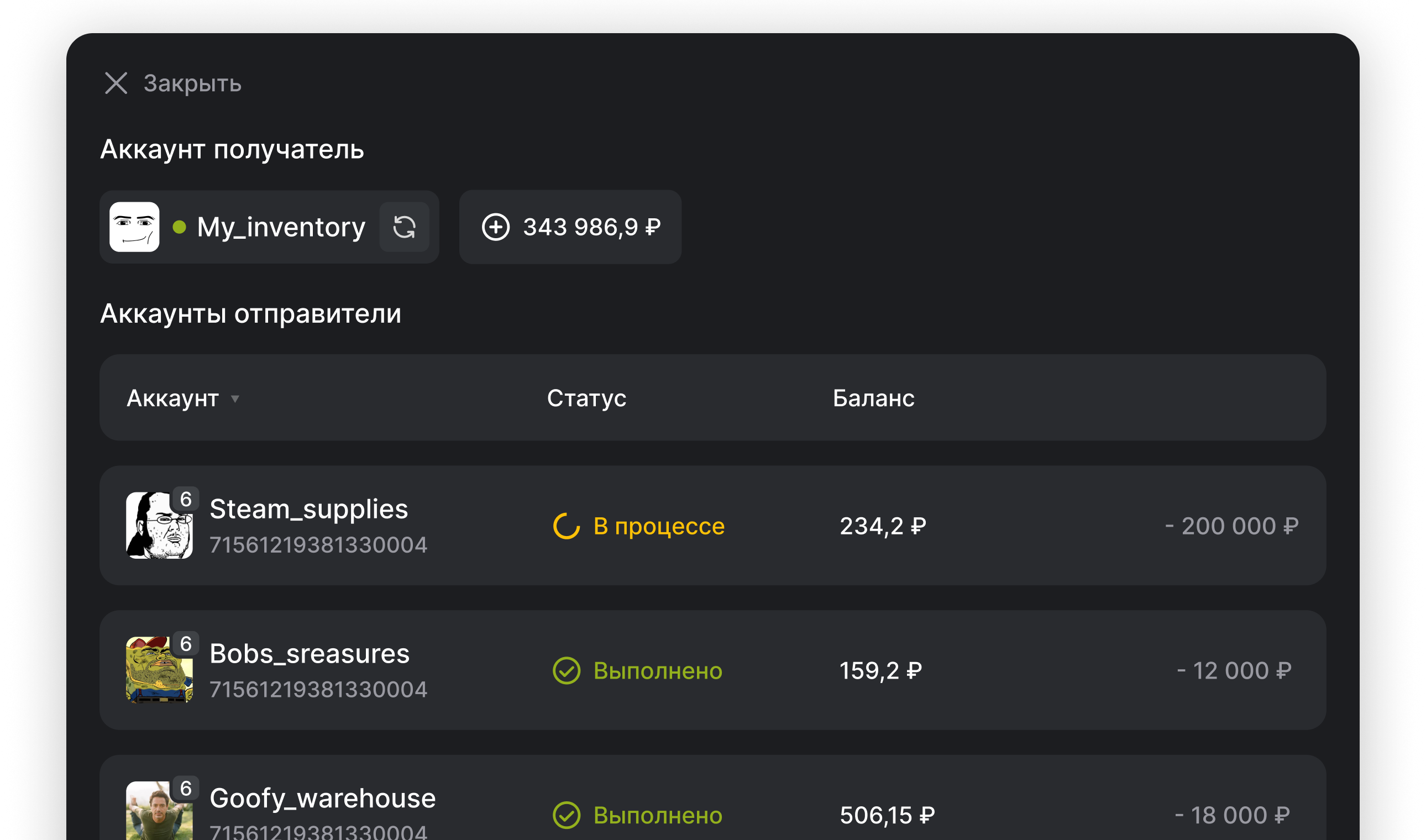Click the 159,2 ₽ balance value
This screenshot has width=1426, height=840.
point(881,671)
